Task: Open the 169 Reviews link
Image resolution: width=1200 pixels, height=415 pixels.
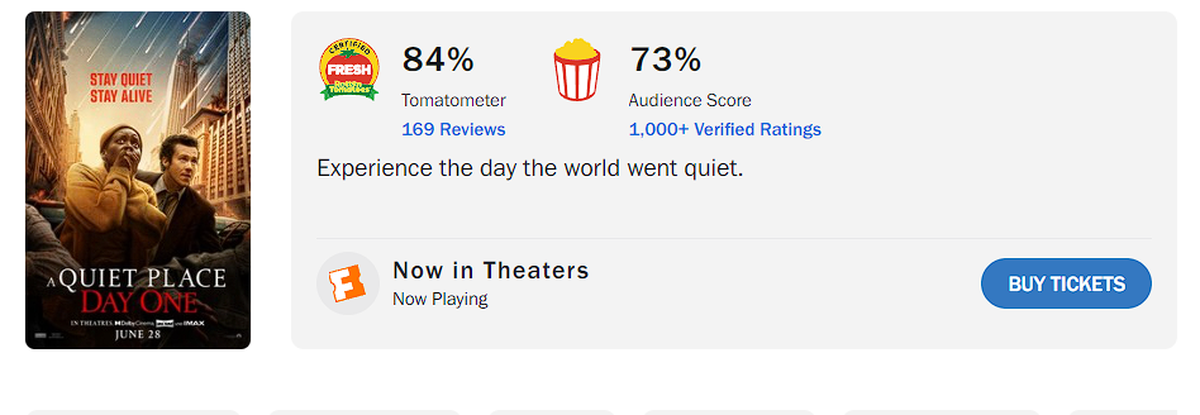Action: coord(453,129)
